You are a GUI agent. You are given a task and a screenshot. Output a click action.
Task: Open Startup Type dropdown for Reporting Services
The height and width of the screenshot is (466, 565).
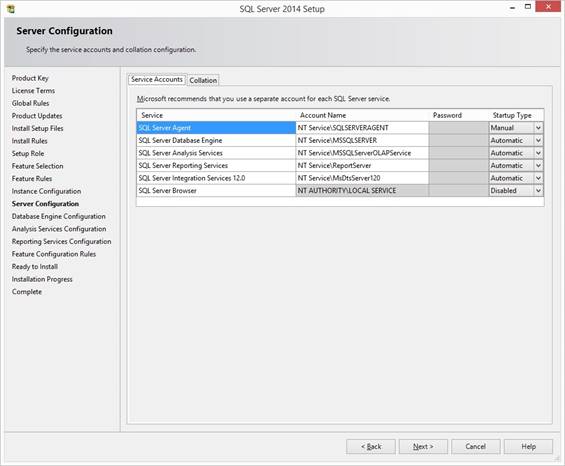[538, 165]
